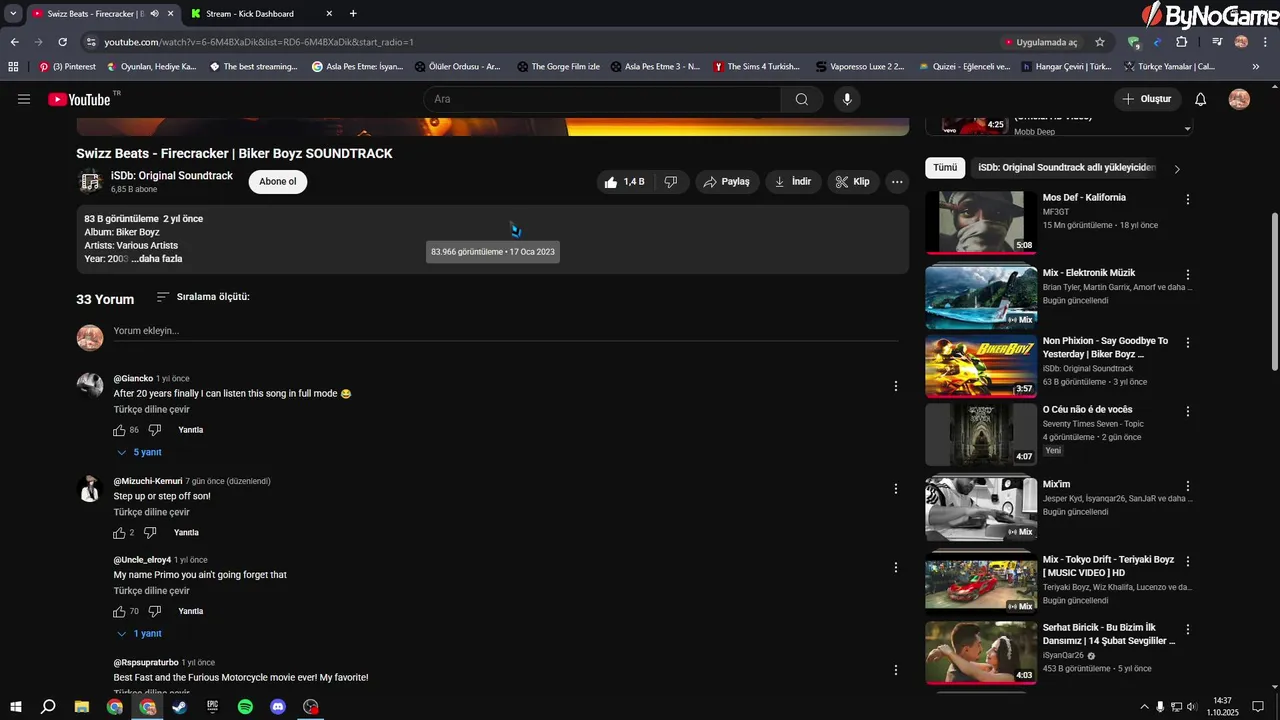The height and width of the screenshot is (720, 1280).
Task: Show next filter chips with arrow
Action: 1177,169
